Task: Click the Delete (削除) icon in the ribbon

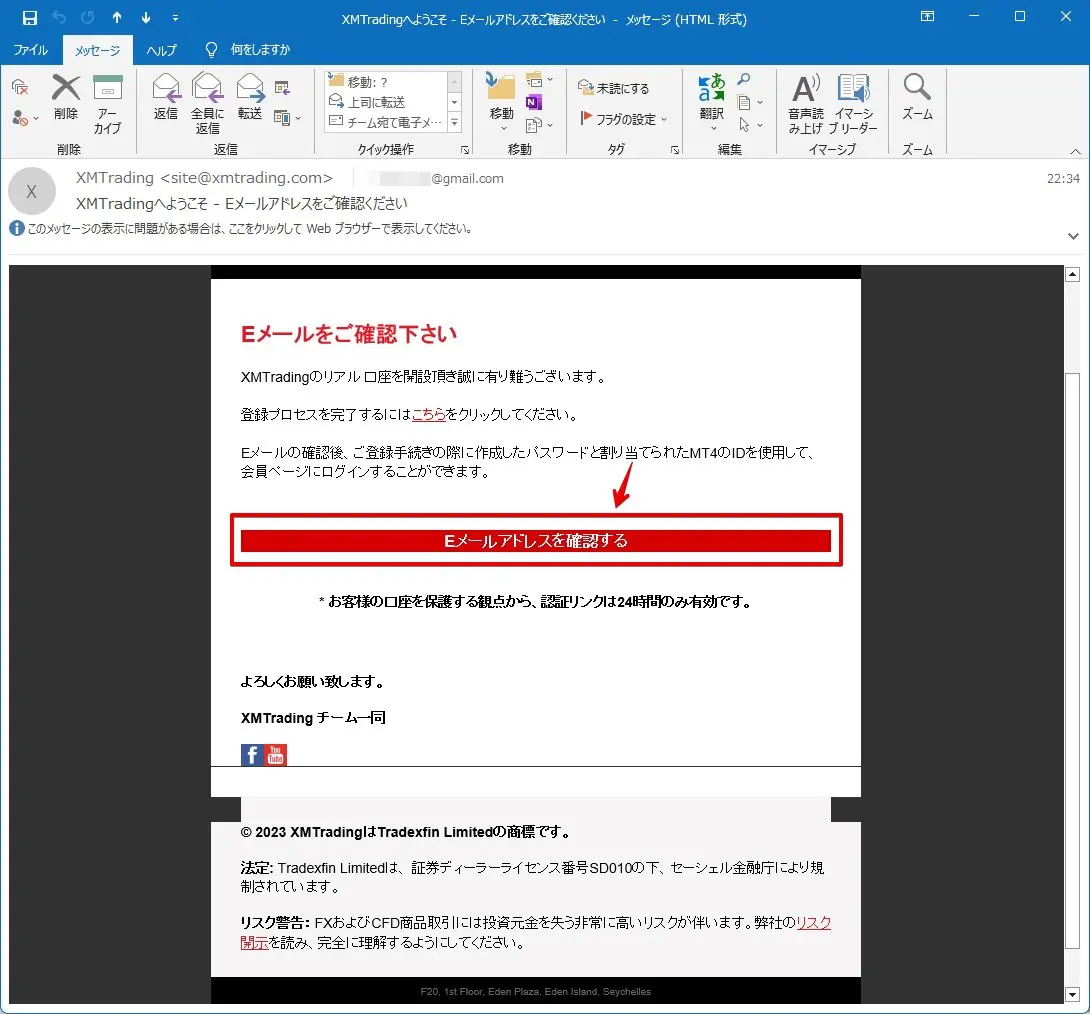Action: click(66, 97)
